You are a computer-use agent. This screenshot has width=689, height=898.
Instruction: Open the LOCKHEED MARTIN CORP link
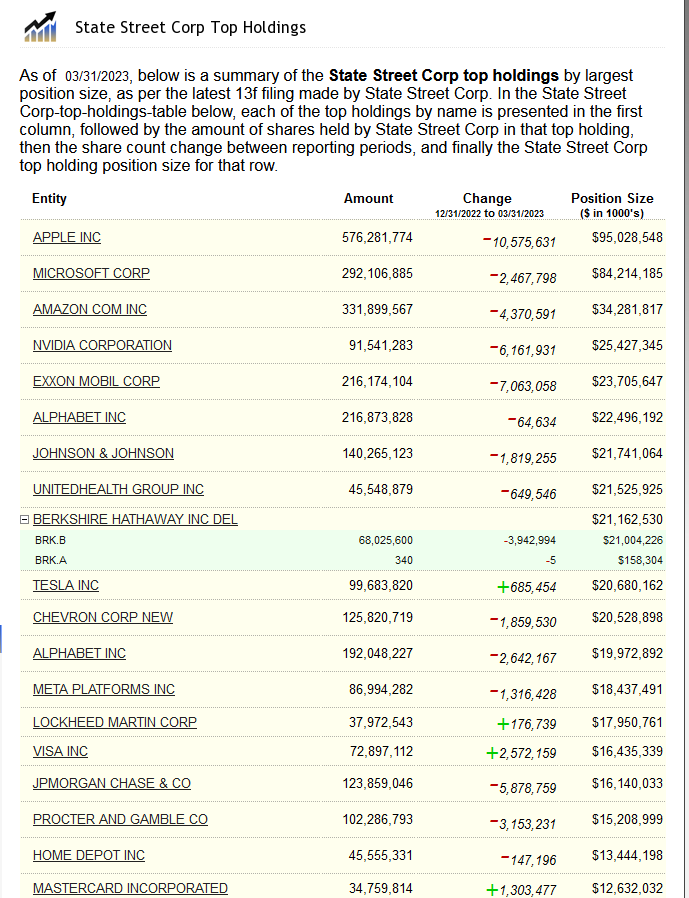(115, 722)
